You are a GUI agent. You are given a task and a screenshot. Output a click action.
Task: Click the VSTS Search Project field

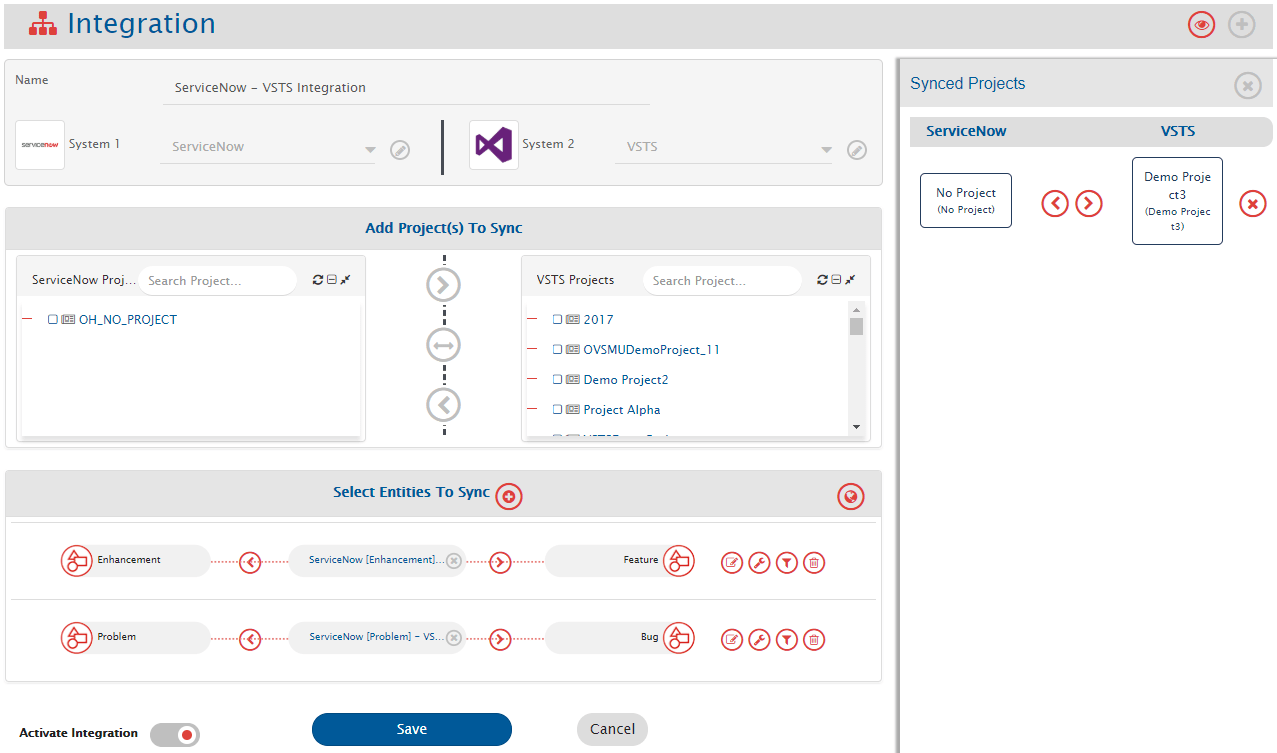pos(720,281)
